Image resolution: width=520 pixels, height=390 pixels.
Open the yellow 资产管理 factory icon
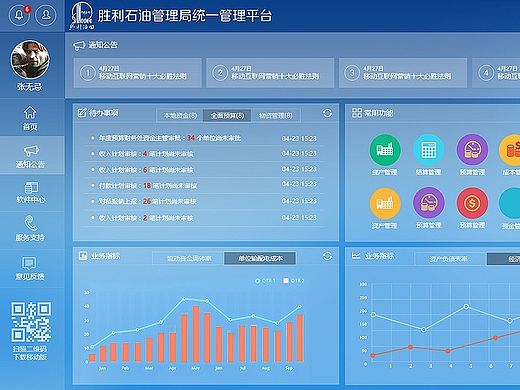pos(385,203)
